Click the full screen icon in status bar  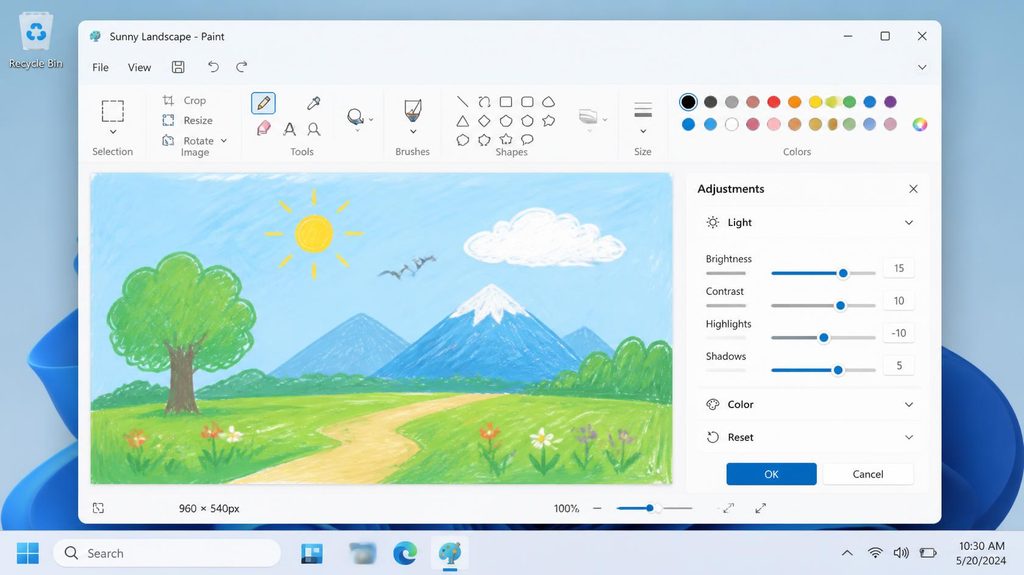(760, 508)
